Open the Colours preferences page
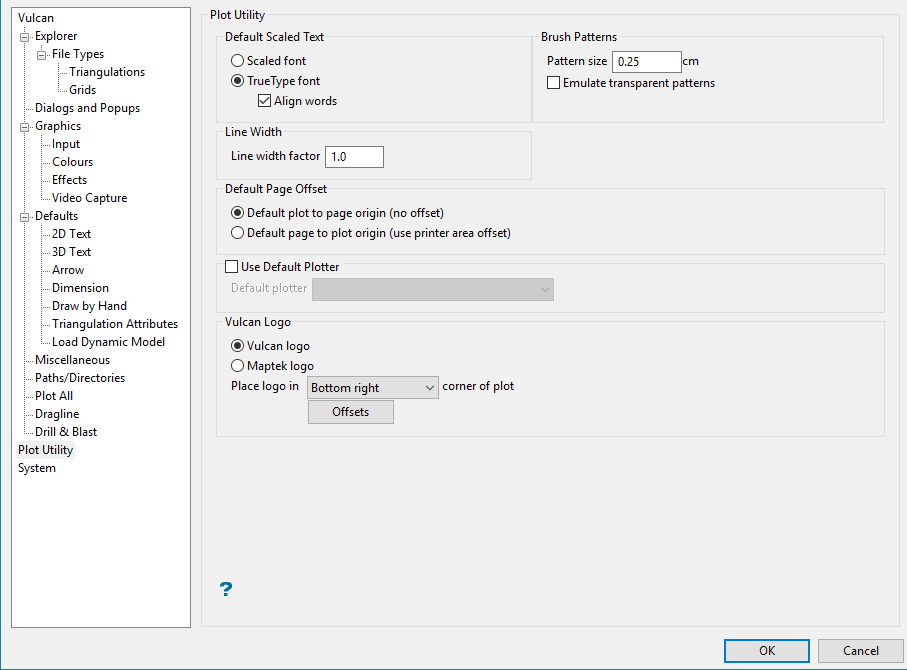The image size is (907, 670). click(x=72, y=161)
